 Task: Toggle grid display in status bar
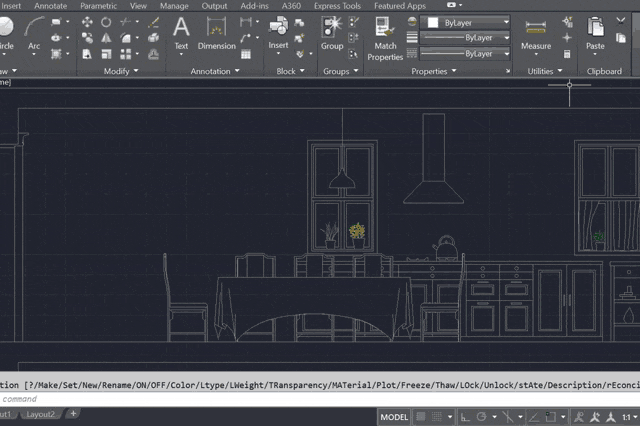(421, 417)
